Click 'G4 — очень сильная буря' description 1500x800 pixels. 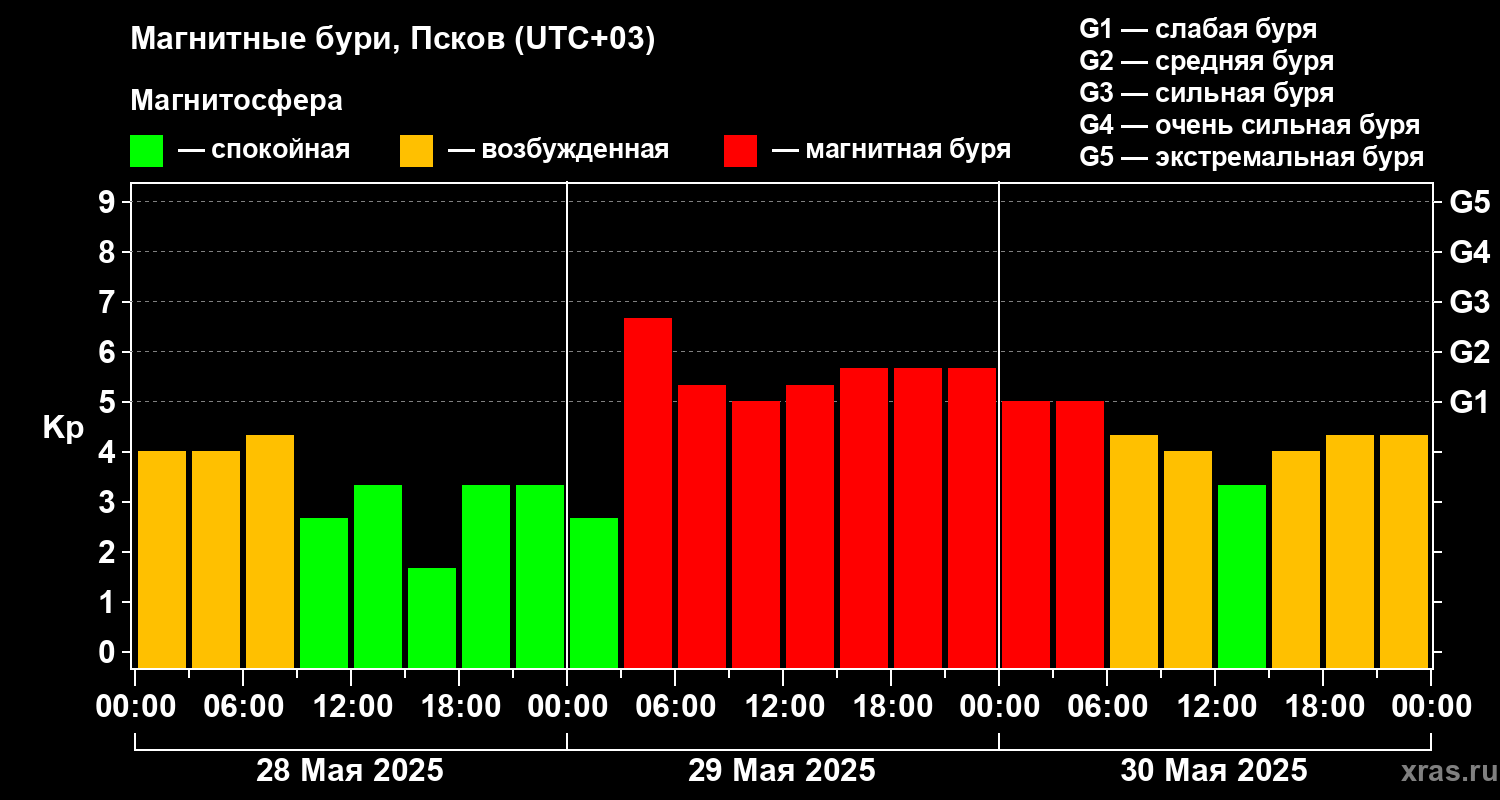click(1250, 125)
